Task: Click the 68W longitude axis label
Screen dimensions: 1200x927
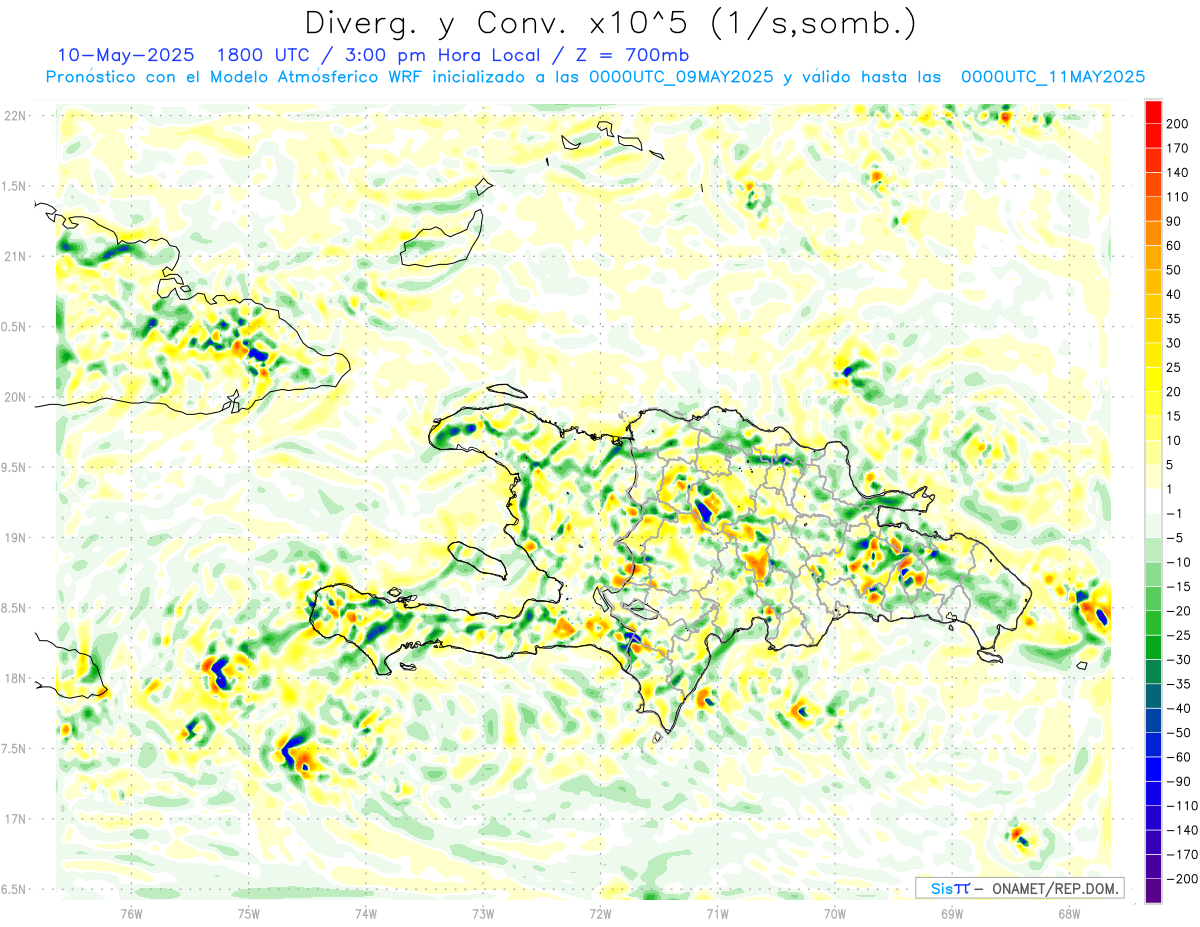Action: click(x=1068, y=912)
